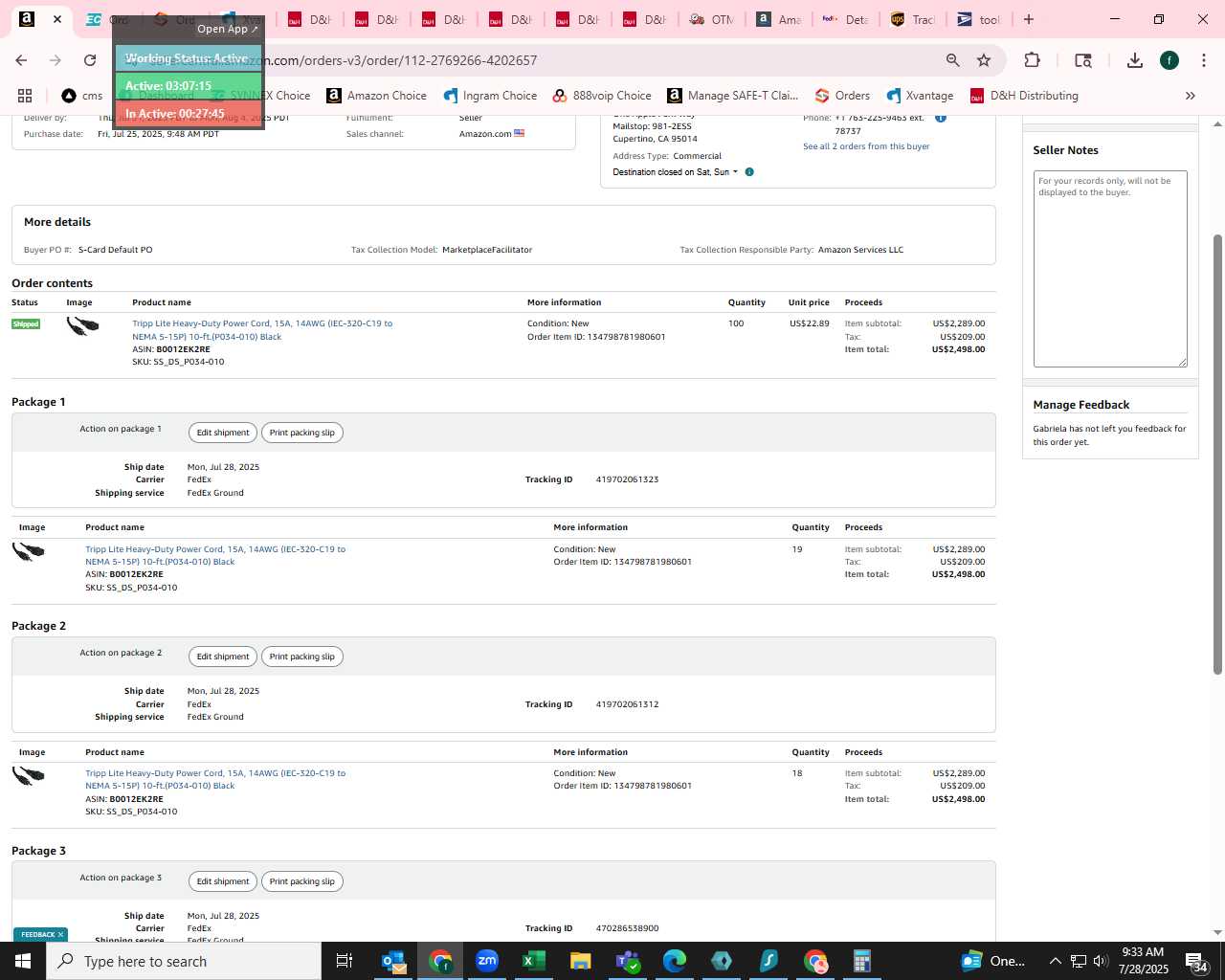
Task: Open the browser downloads icon
Action: click(x=1134, y=60)
